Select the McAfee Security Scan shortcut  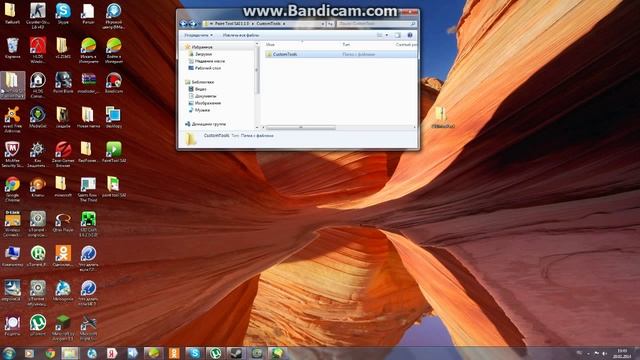12,154
